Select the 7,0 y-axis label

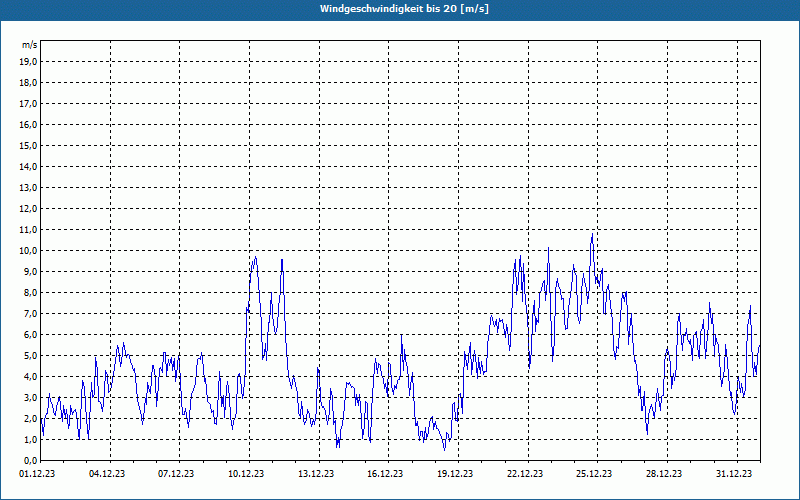(30, 313)
